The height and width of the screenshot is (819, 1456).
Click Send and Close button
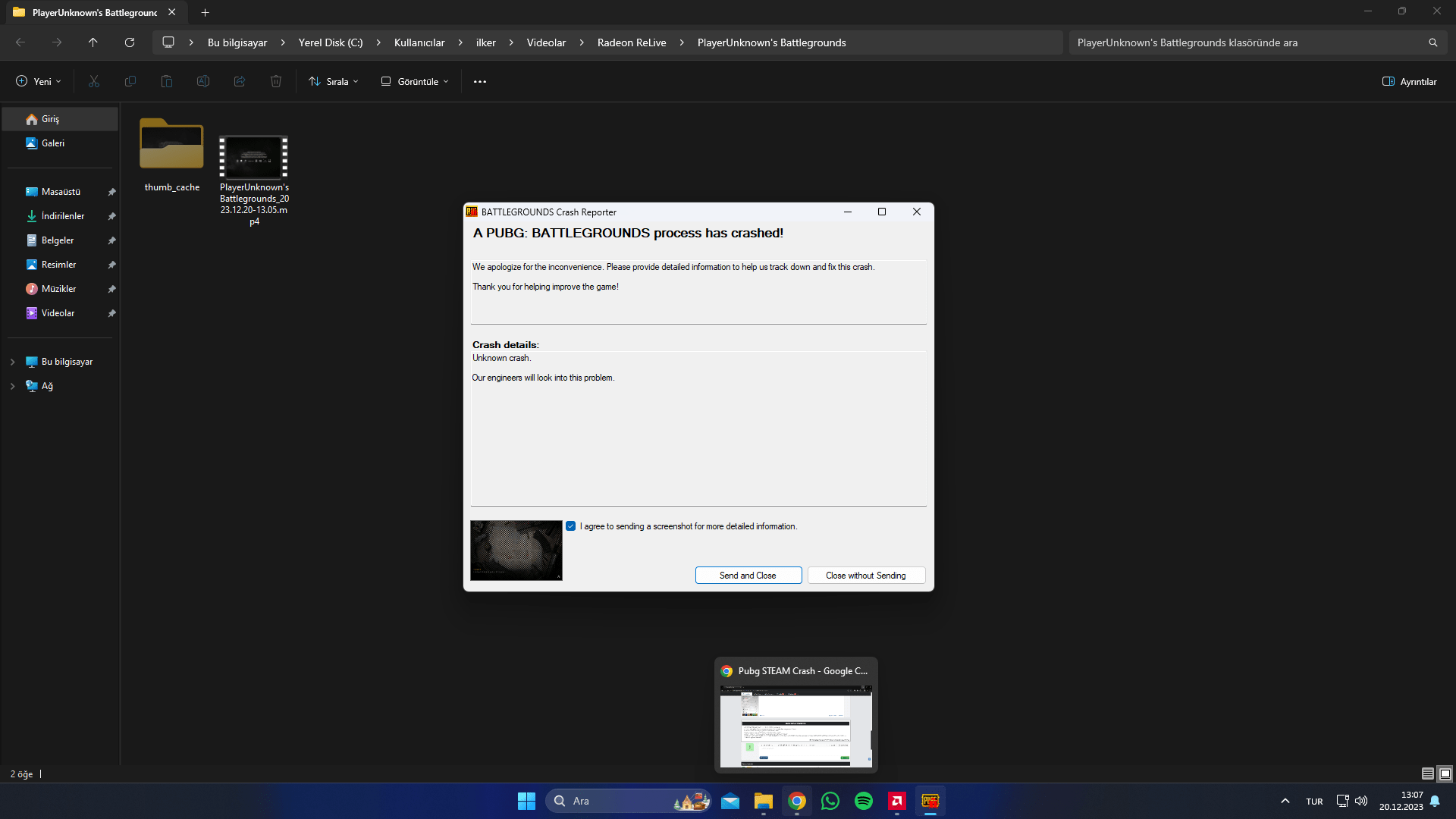coord(748,576)
